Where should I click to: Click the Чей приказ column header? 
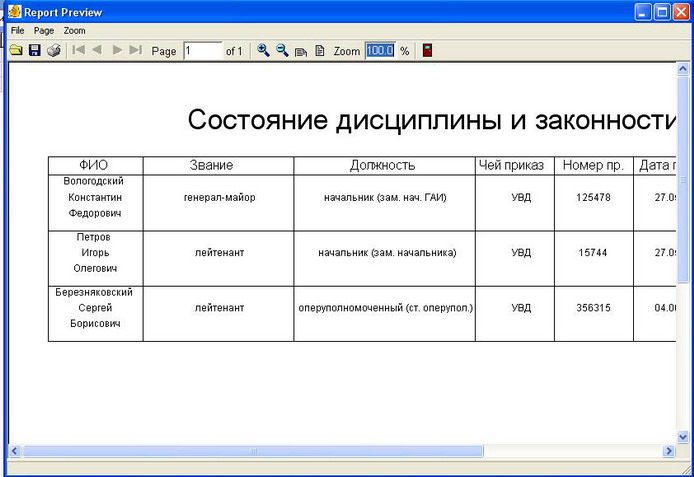(515, 165)
